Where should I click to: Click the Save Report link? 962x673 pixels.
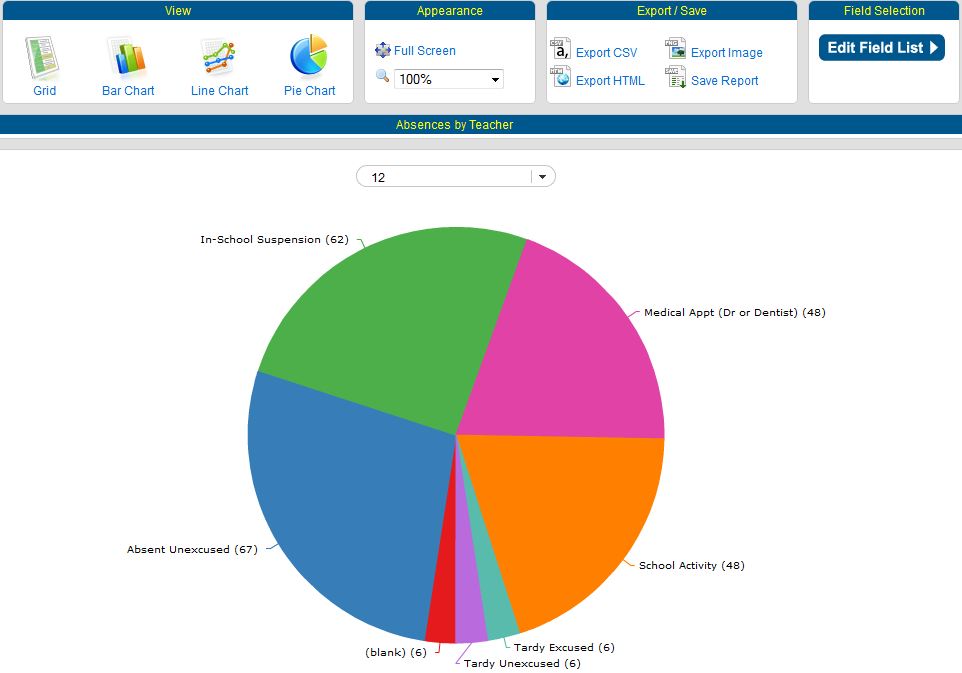pyautogui.click(x=724, y=81)
